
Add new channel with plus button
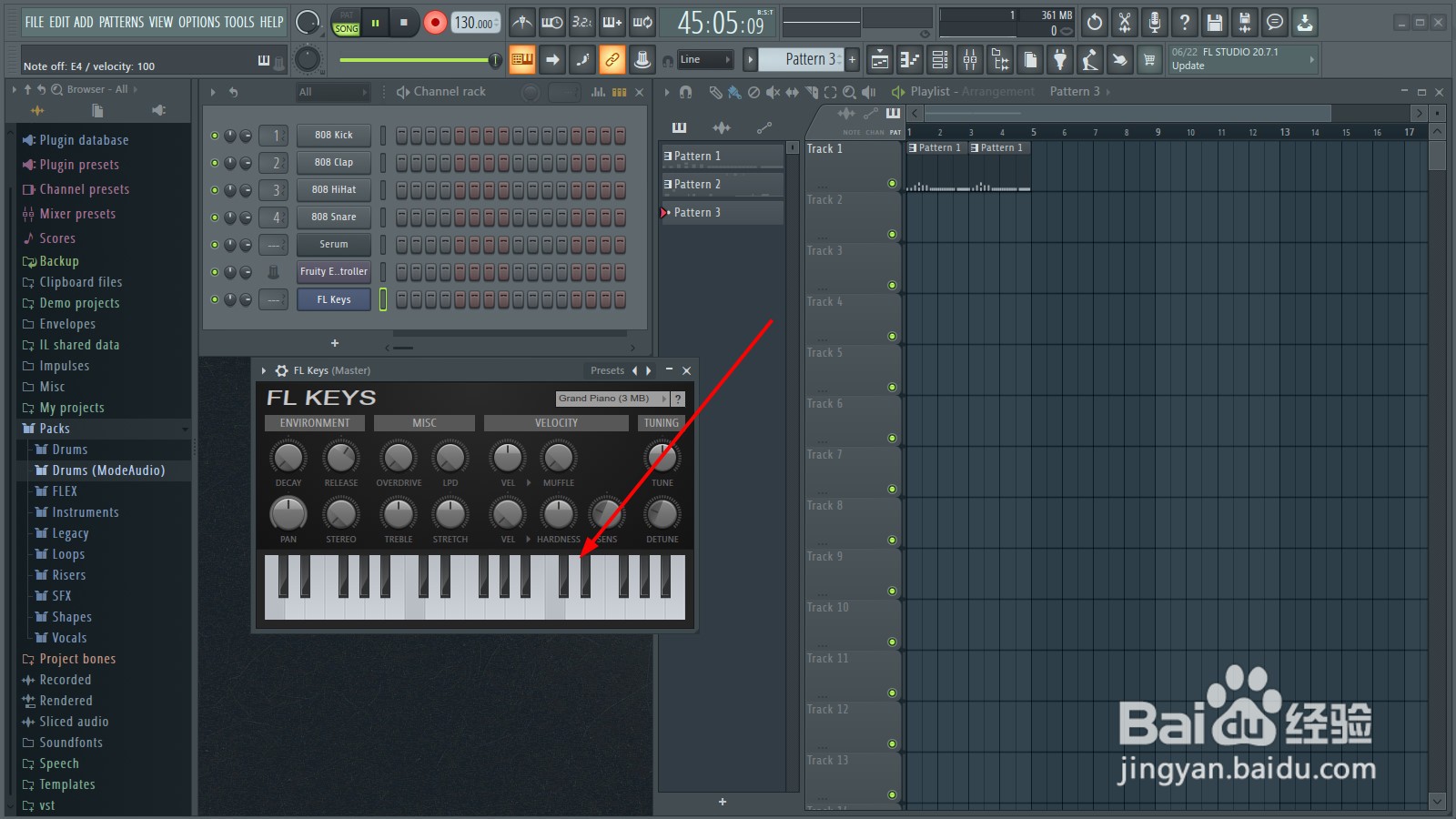click(x=335, y=343)
